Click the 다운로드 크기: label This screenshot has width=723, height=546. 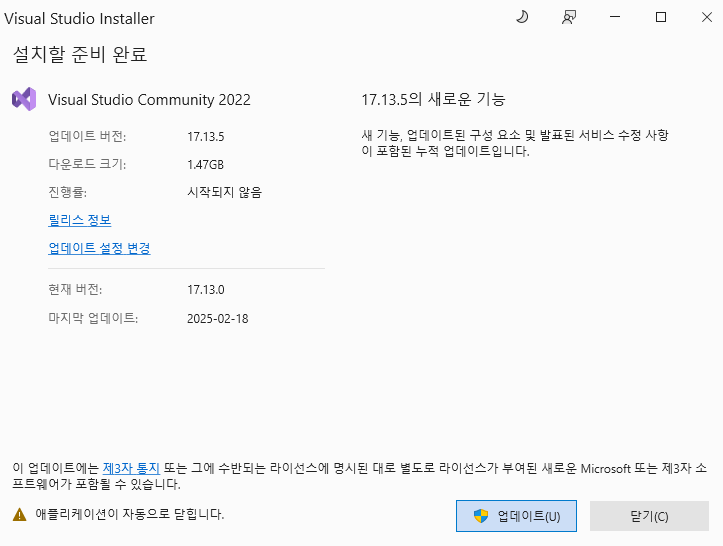click(x=87, y=164)
